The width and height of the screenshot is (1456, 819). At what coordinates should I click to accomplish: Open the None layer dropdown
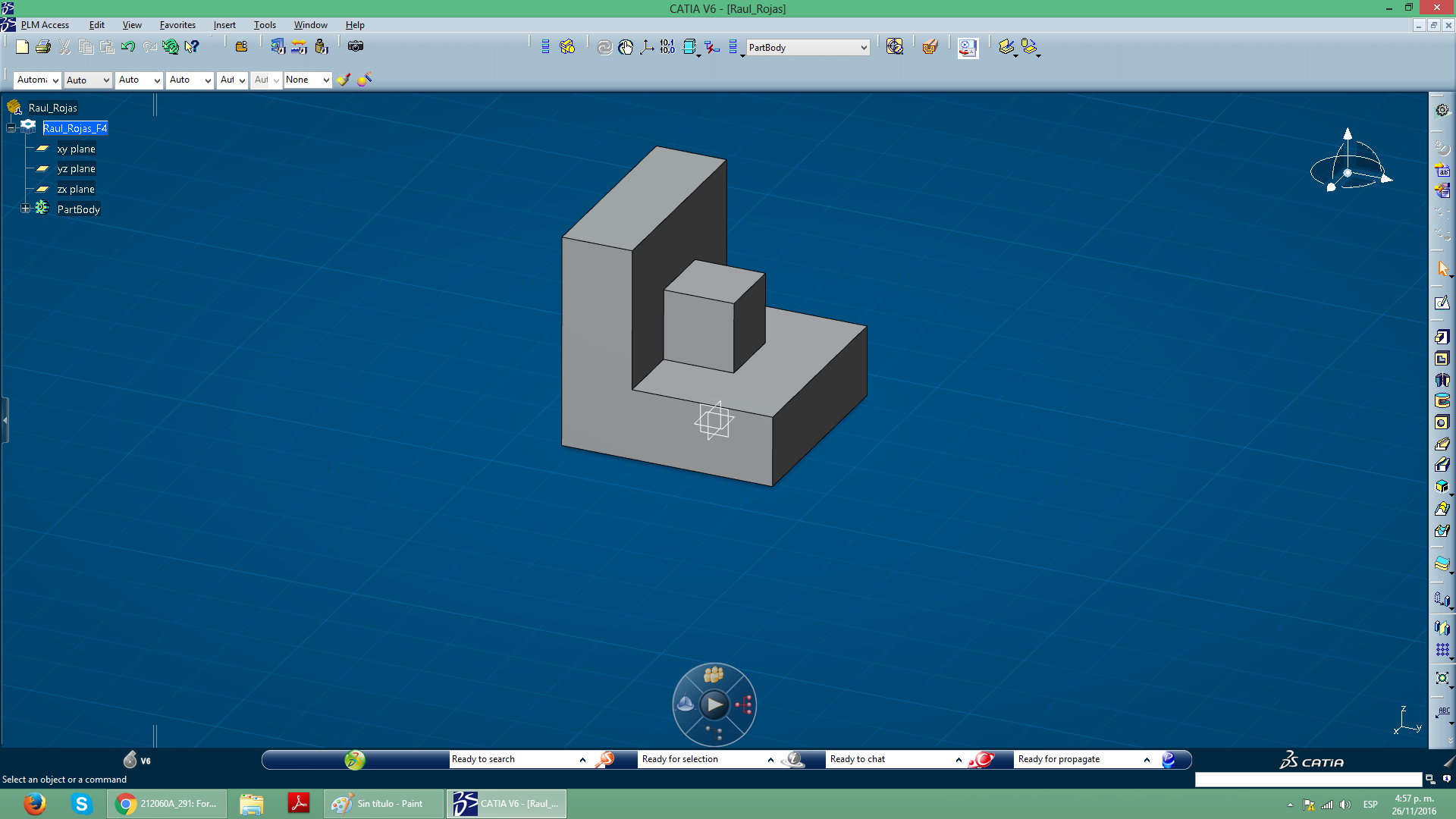(326, 80)
